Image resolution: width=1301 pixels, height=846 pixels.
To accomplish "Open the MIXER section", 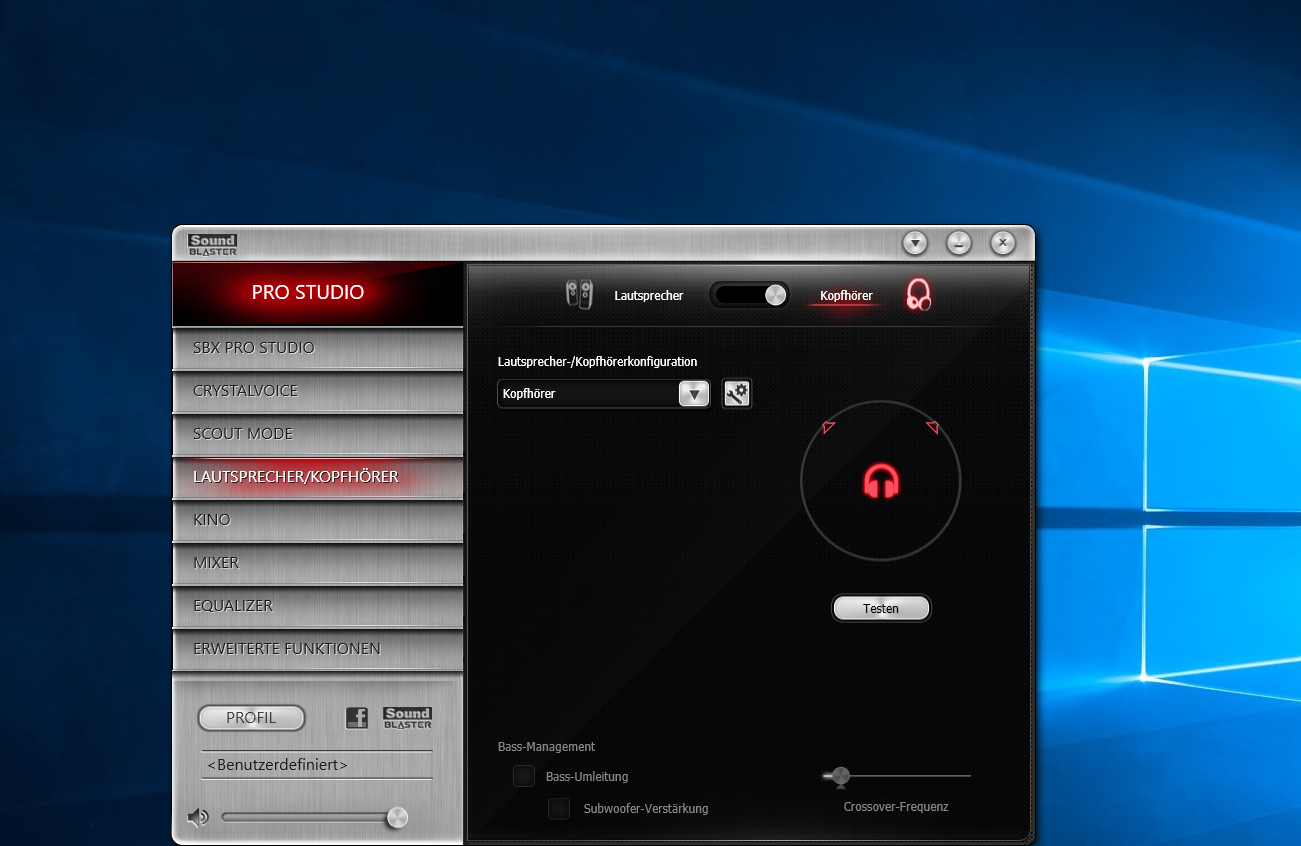I will 318,563.
